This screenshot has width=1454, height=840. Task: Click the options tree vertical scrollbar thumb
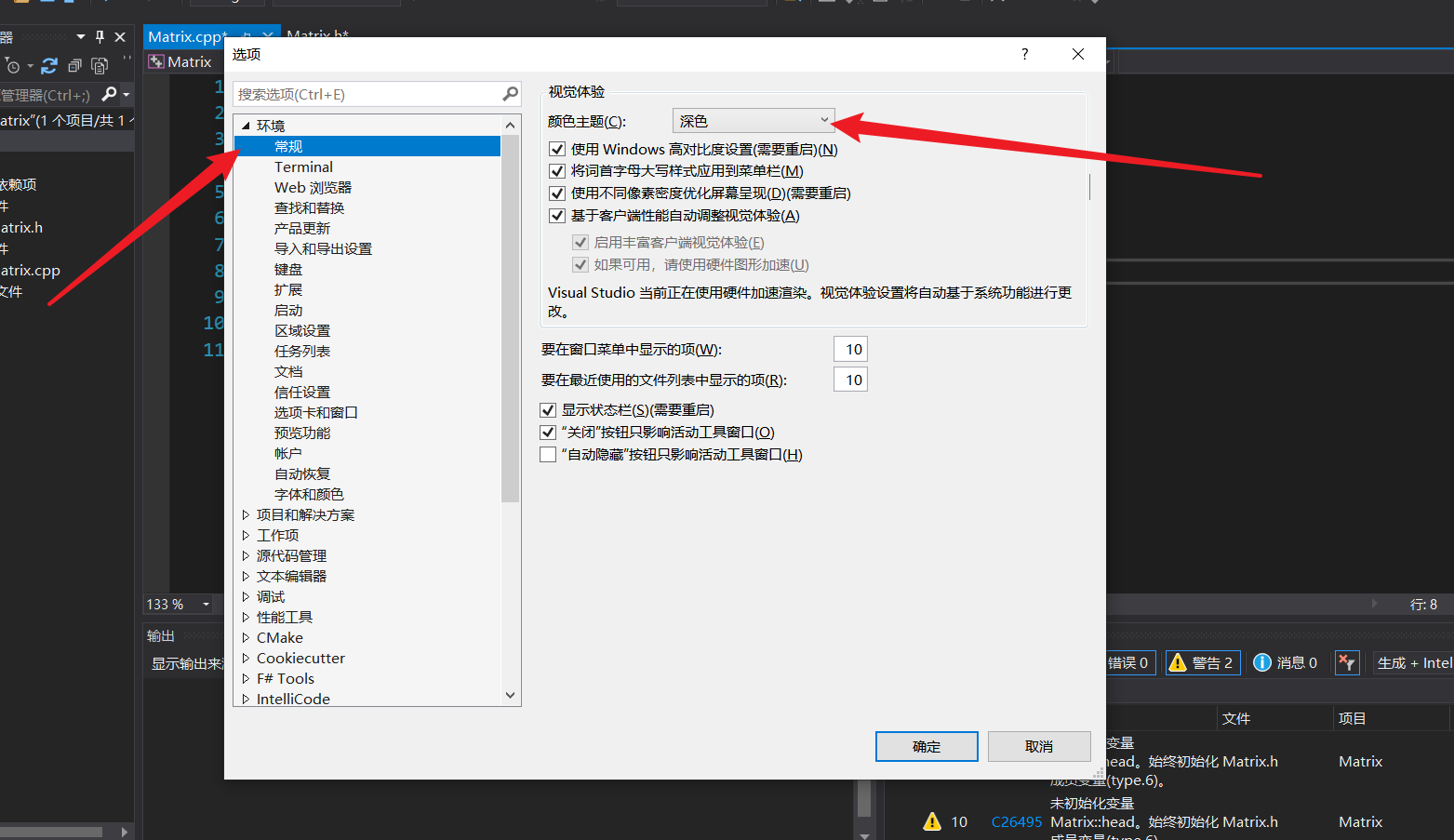coord(510,318)
